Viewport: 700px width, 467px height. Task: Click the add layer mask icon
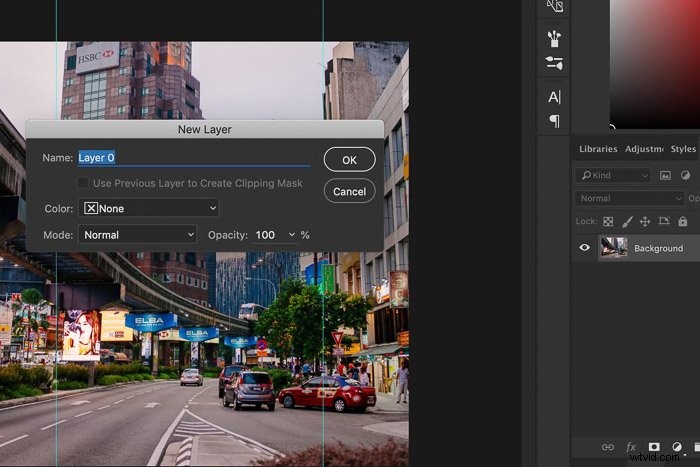coord(654,446)
